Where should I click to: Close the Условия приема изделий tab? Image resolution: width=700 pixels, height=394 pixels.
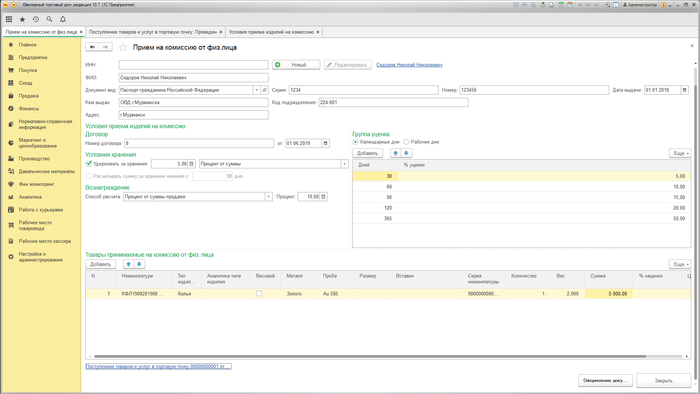[x=318, y=32]
